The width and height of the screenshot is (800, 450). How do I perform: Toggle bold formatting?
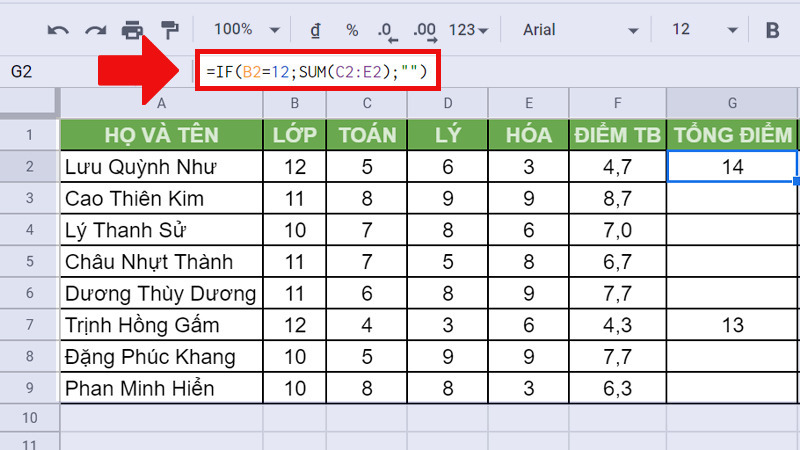(x=772, y=30)
